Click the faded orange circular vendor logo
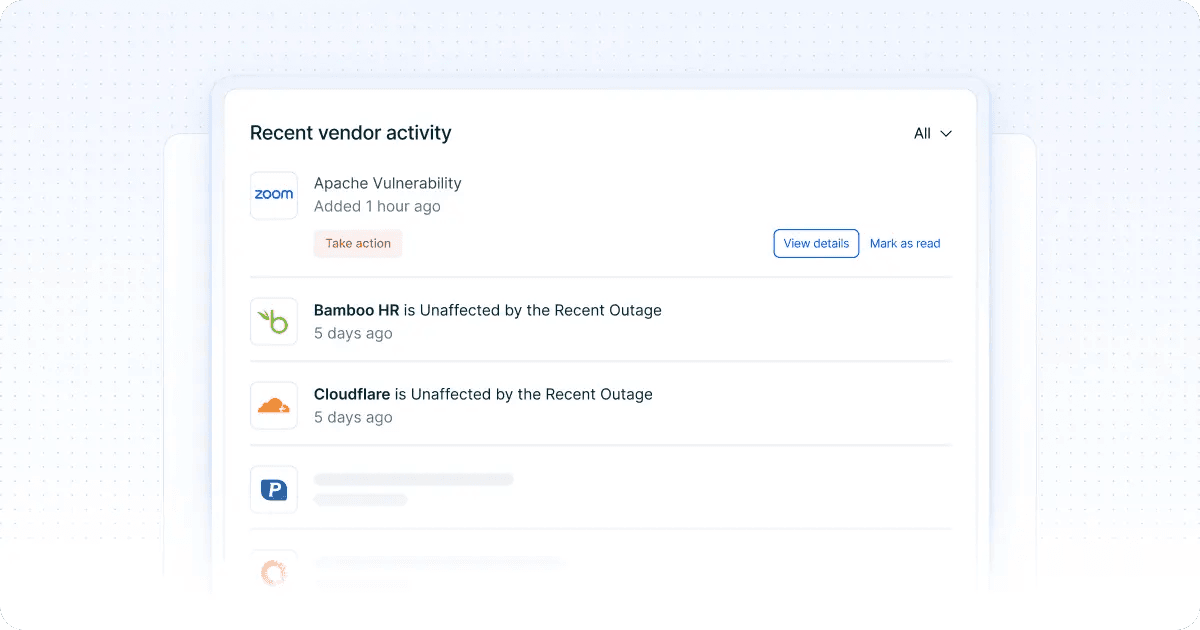 click(x=273, y=572)
